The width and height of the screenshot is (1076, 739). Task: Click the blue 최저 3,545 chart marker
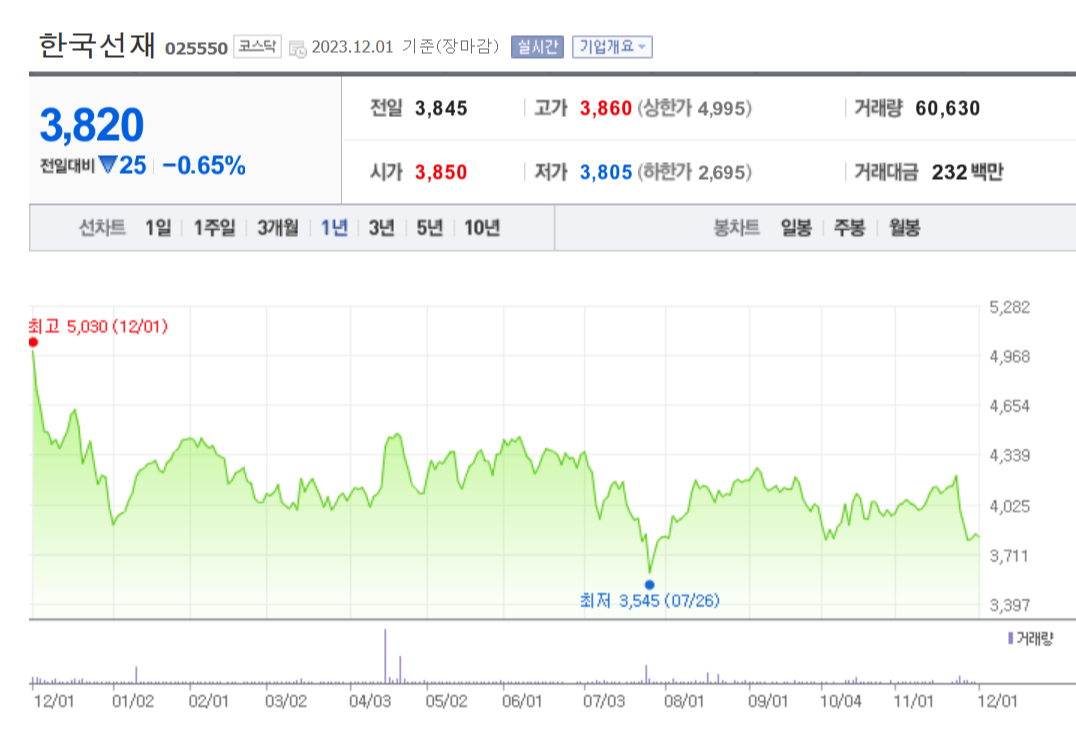[649, 585]
